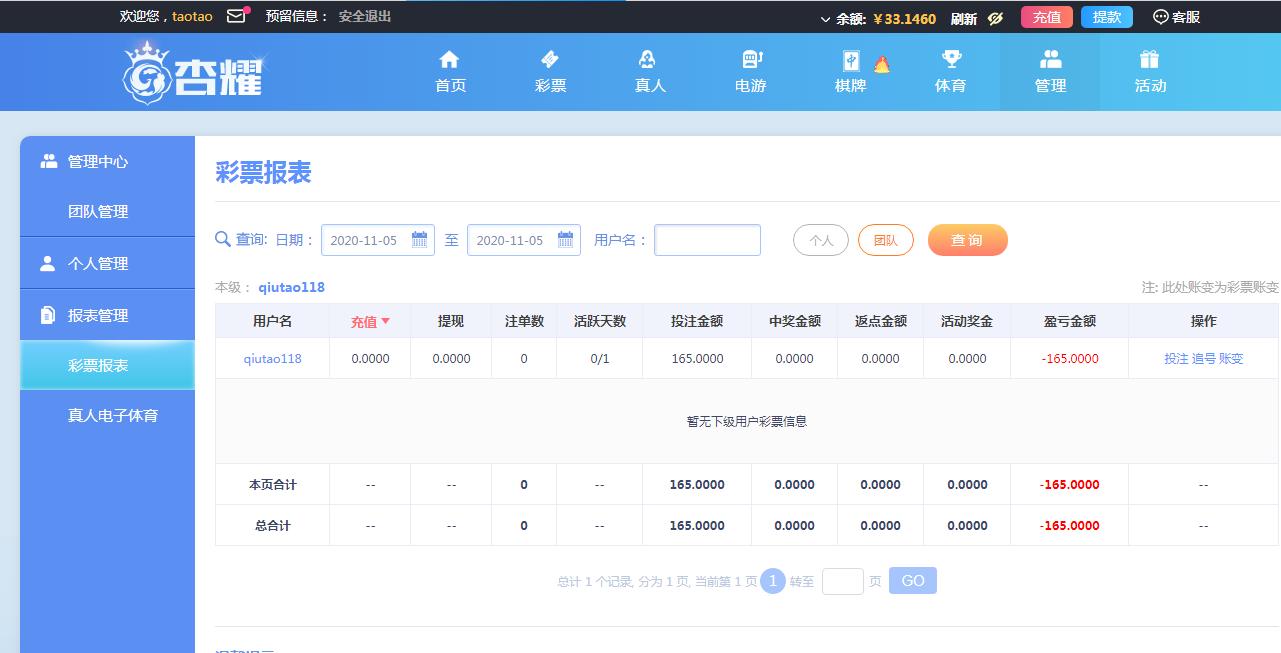Screen dimensions: 1281x653
Task: Click the 本级 qiutao118 breadcrumb link
Action: click(x=291, y=287)
